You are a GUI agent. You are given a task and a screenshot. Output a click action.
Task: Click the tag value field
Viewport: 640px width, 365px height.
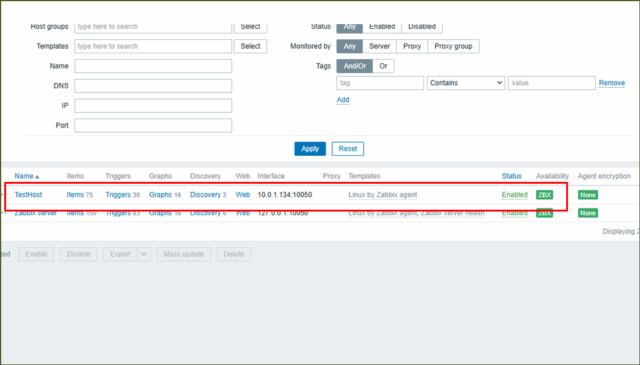coord(551,83)
